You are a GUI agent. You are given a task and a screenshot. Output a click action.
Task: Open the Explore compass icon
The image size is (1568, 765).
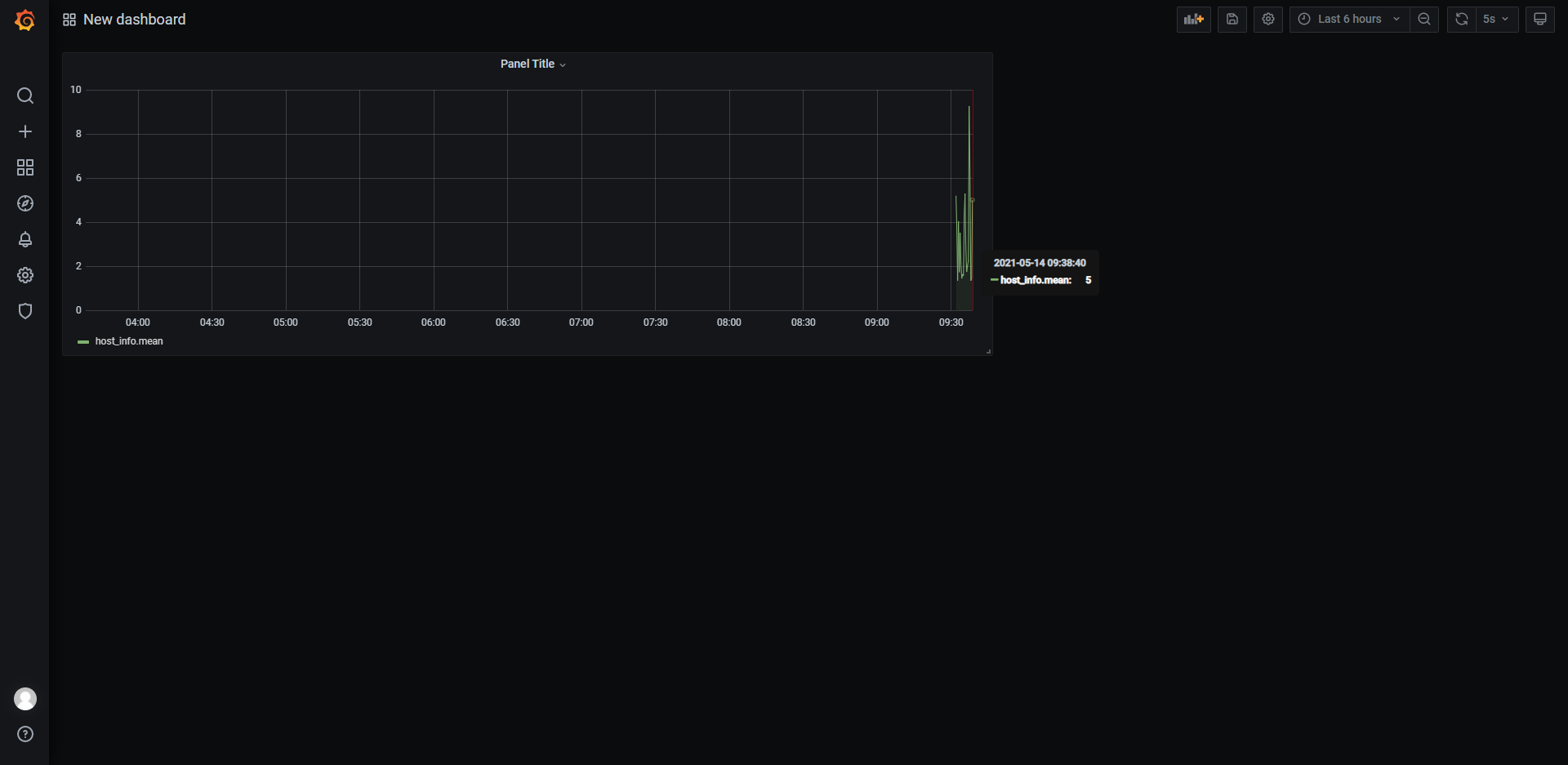pos(25,203)
